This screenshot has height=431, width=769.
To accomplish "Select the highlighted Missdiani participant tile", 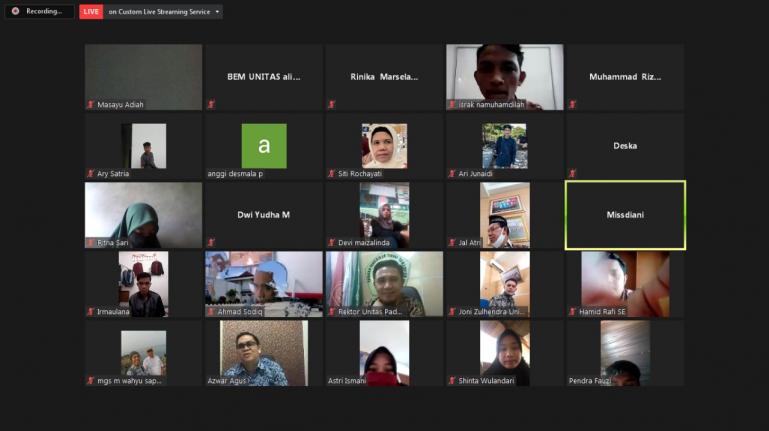I will pyautogui.click(x=625, y=215).
